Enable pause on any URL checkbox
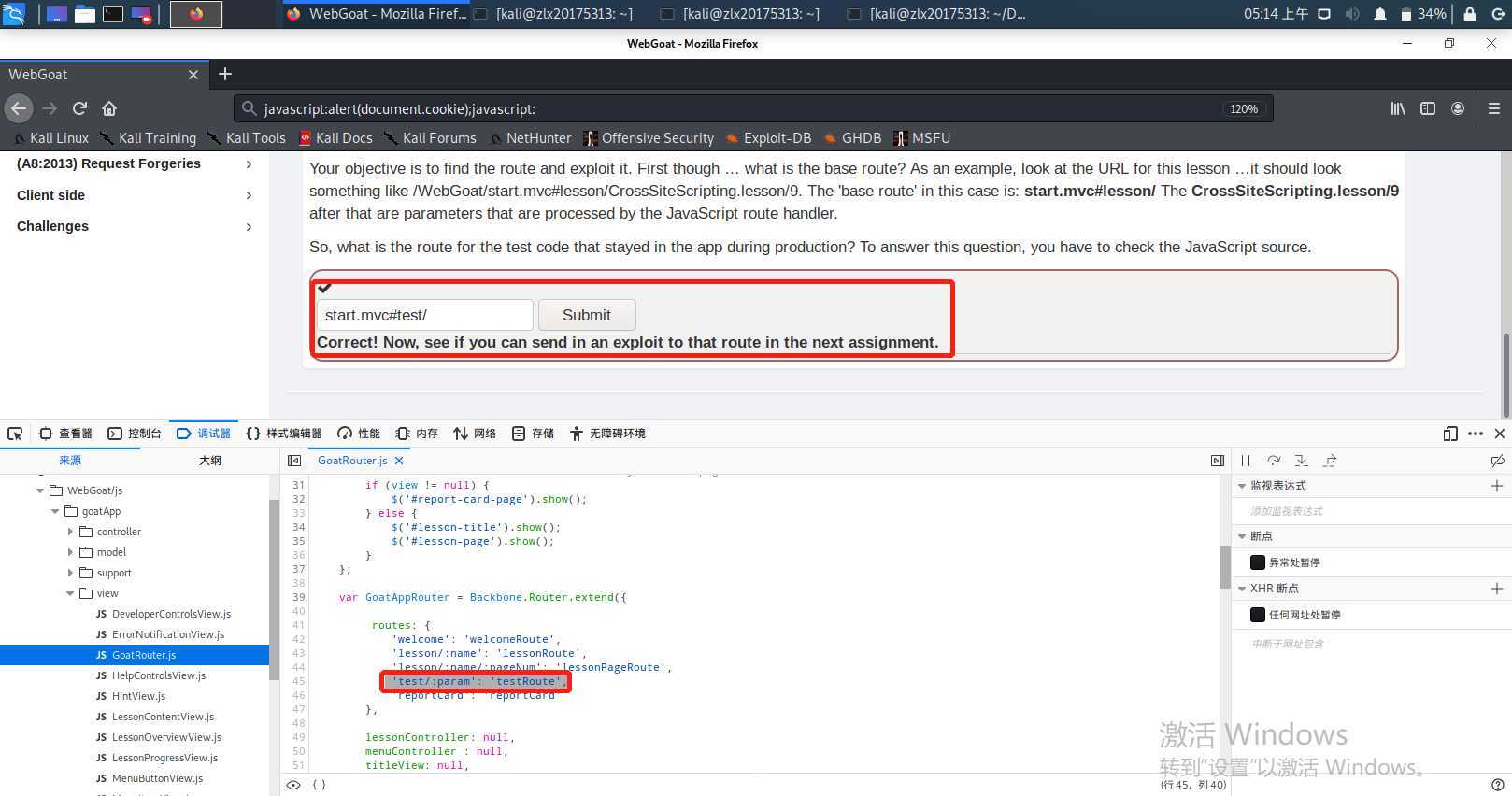Screen dimensions: 1512x796 tap(1258, 615)
